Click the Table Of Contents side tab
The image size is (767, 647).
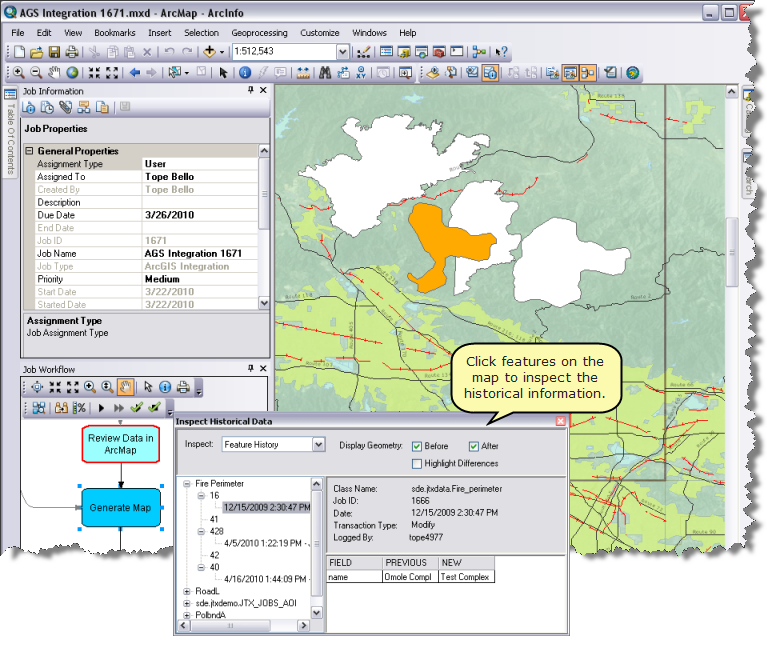pos(10,134)
